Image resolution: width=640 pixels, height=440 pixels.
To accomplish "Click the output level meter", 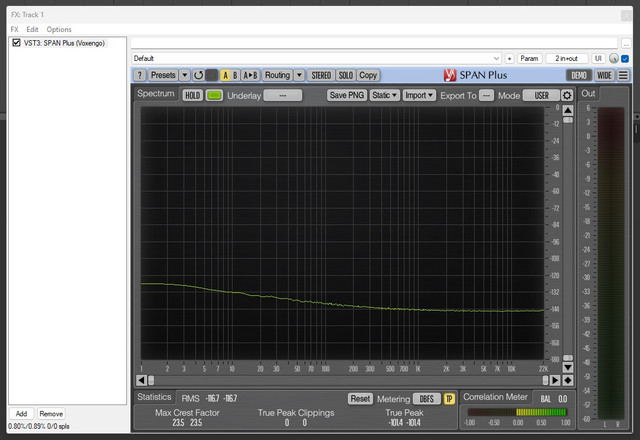I will 611,263.
